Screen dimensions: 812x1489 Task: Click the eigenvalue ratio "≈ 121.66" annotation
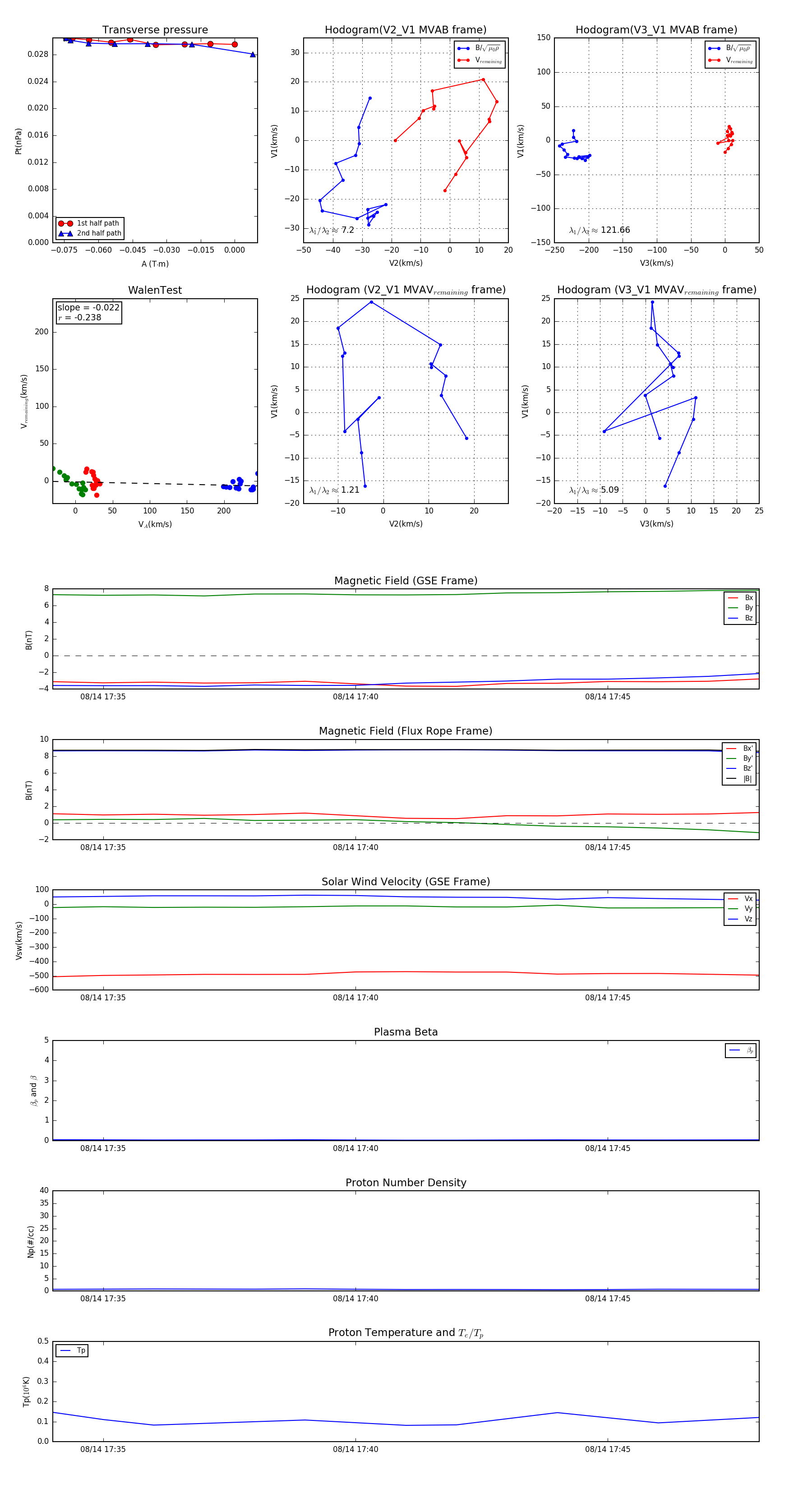[600, 230]
